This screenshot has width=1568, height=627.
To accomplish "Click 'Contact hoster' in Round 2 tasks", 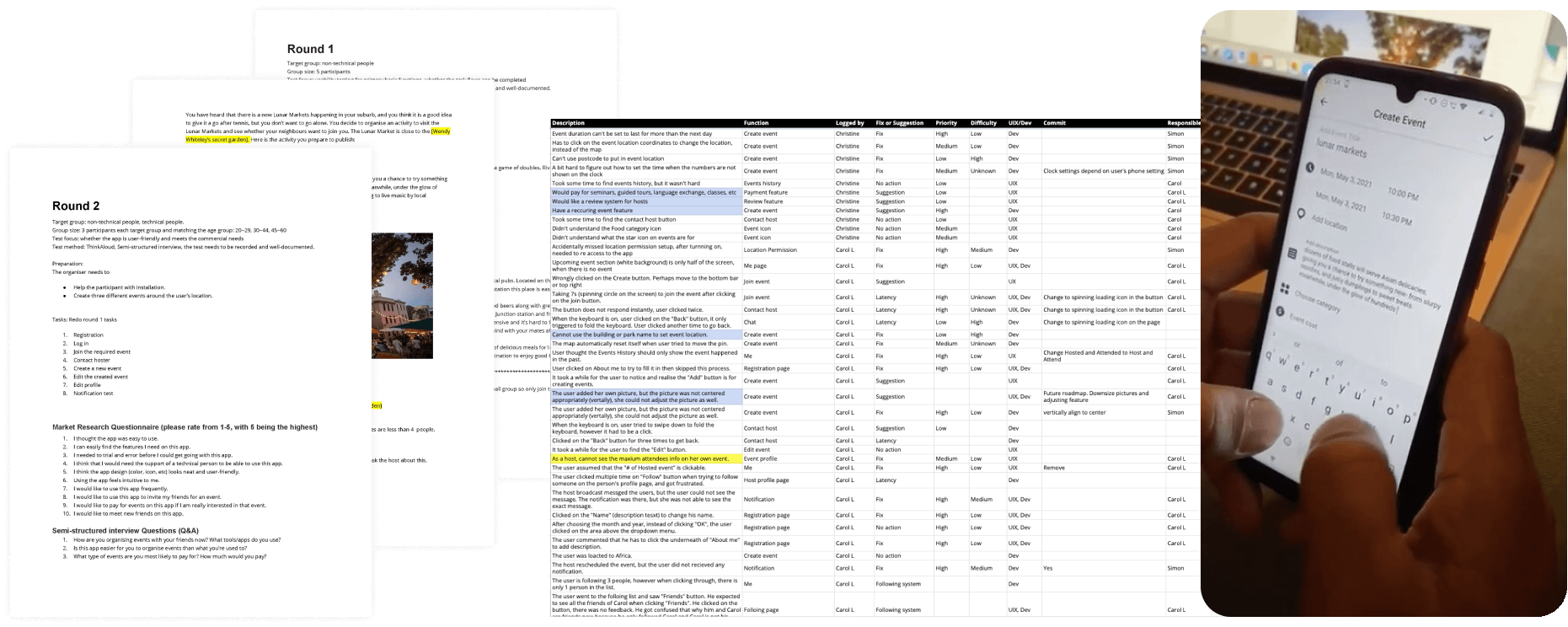I will click(x=92, y=360).
